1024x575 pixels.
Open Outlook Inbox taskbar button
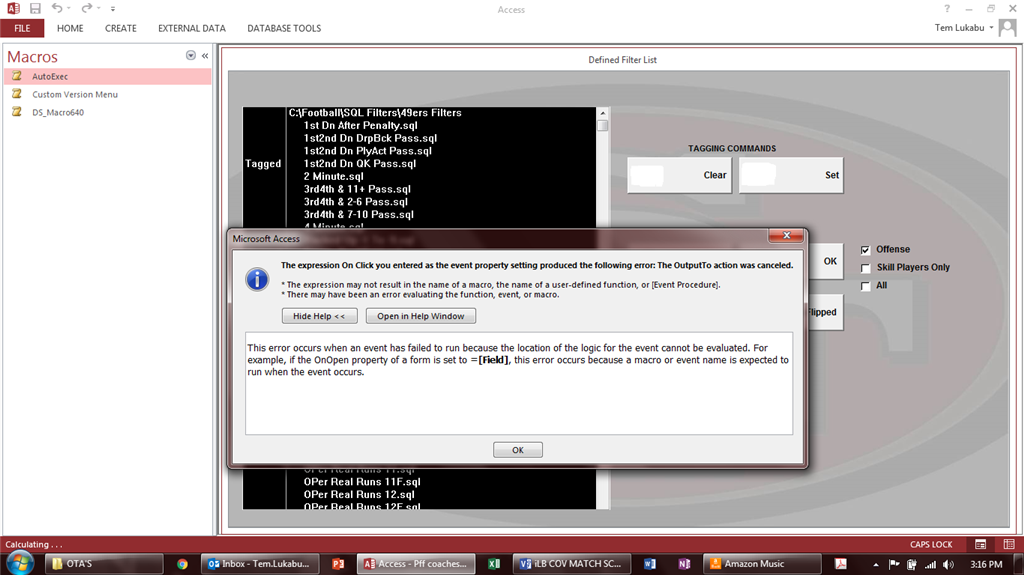[x=260, y=563]
